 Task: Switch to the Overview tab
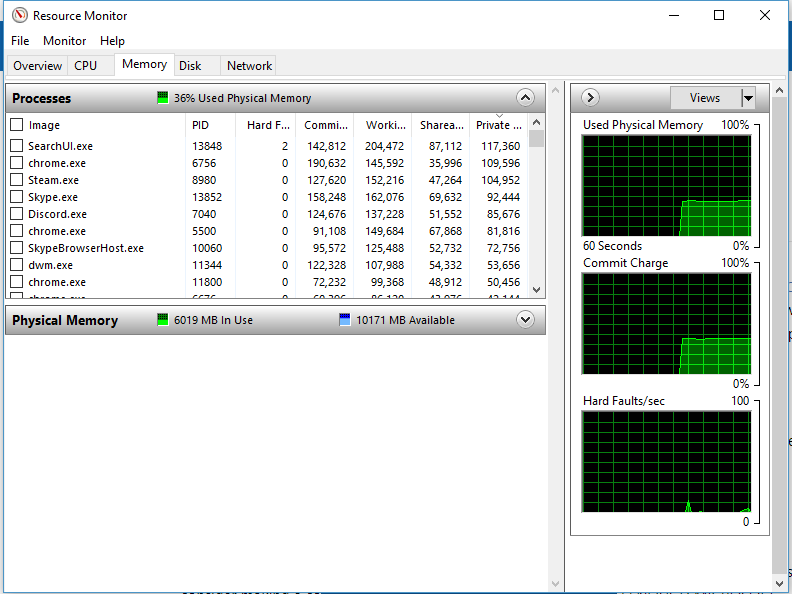pos(37,66)
